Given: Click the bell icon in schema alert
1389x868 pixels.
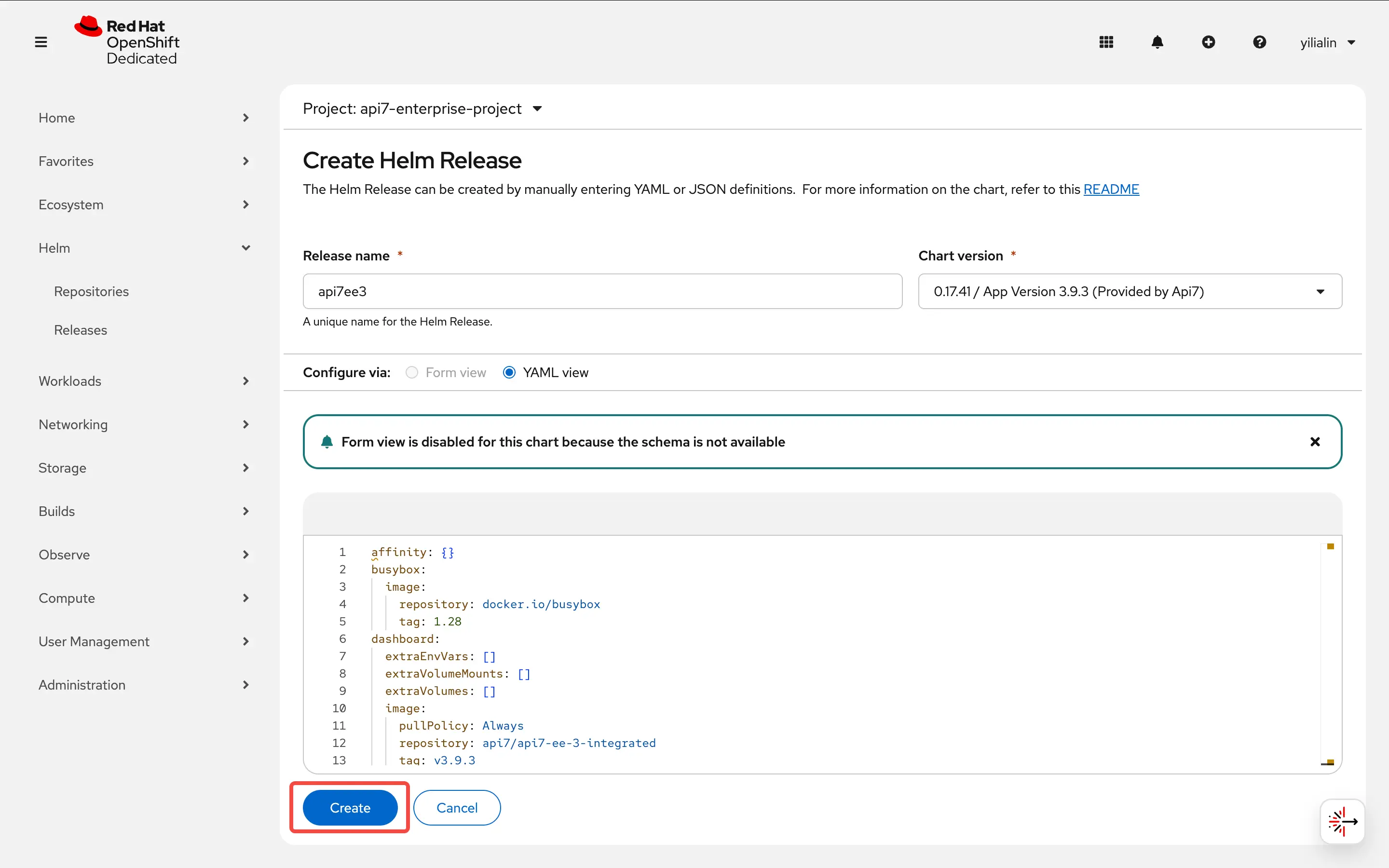Looking at the screenshot, I should point(327,441).
